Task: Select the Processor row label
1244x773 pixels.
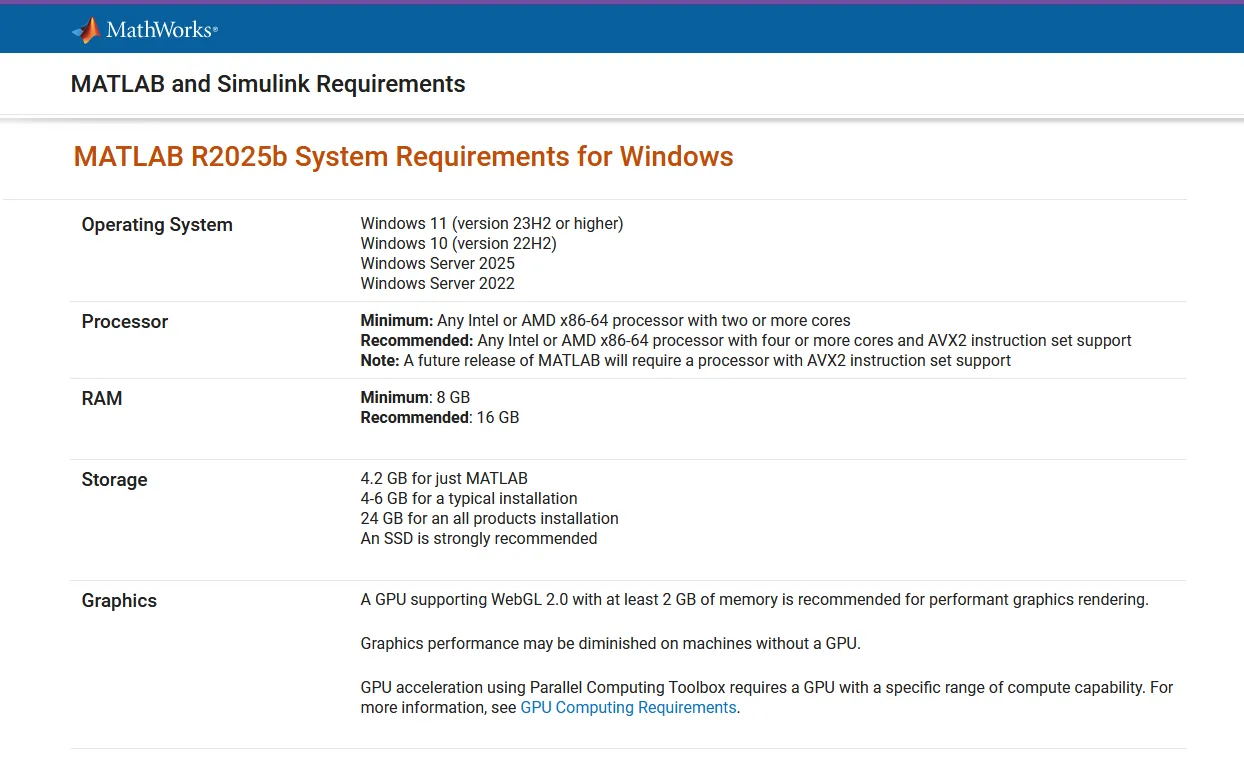Action: click(x=125, y=322)
